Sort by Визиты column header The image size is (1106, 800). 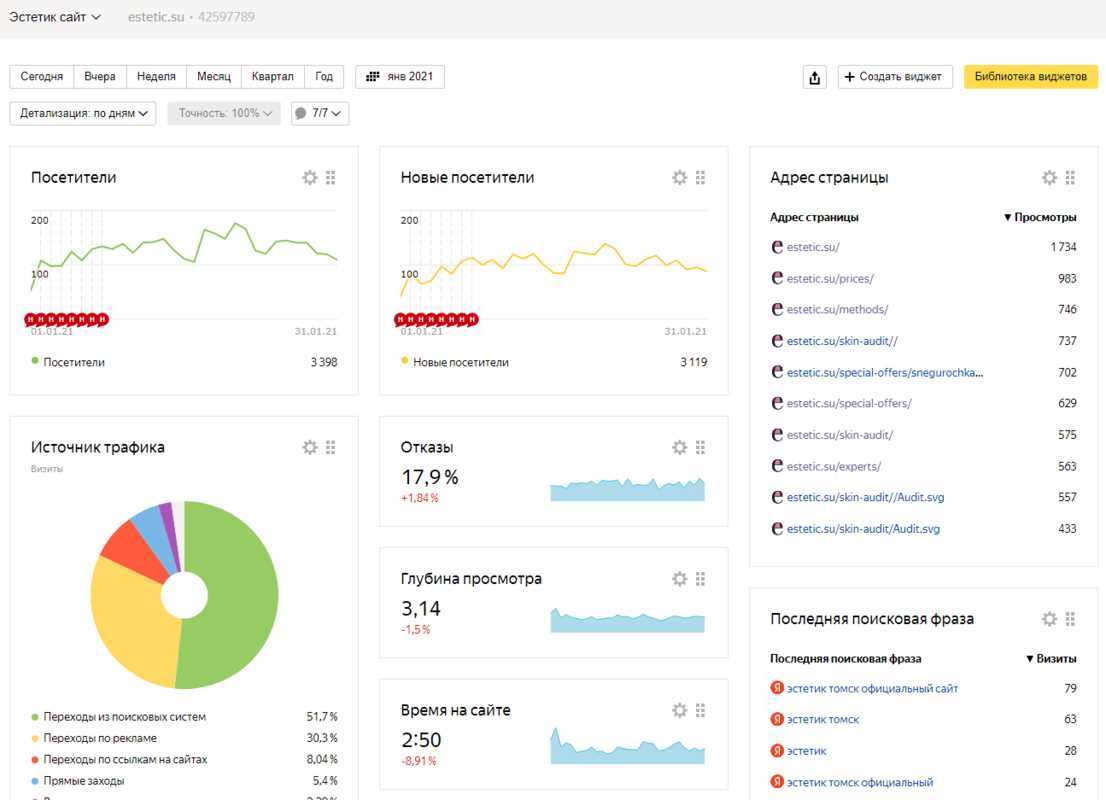point(1051,658)
